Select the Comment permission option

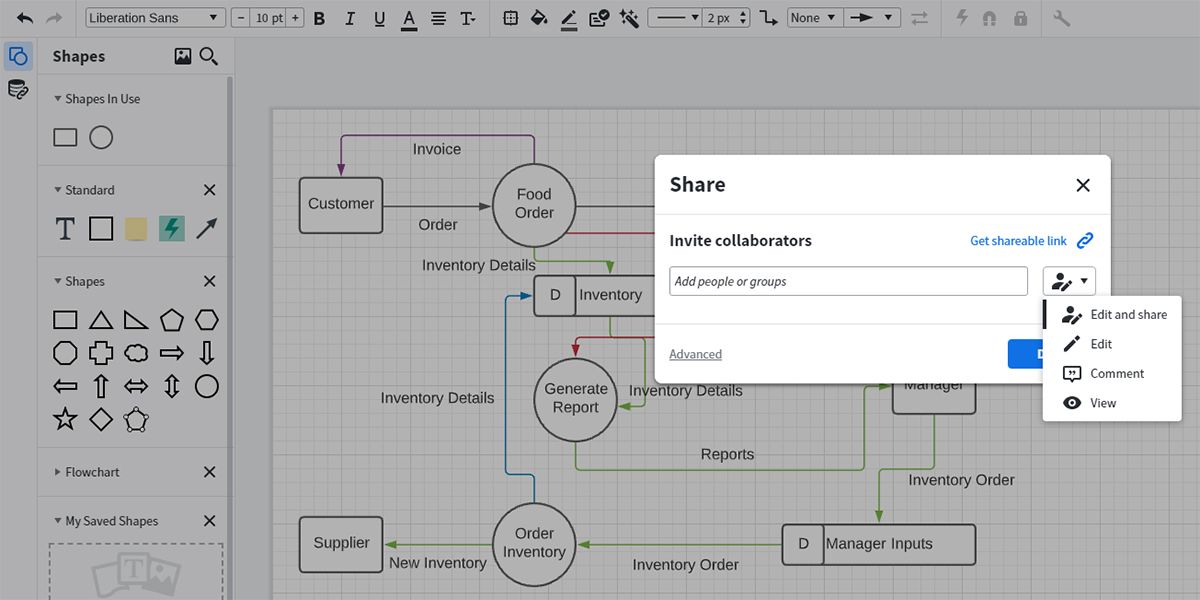click(x=1116, y=373)
